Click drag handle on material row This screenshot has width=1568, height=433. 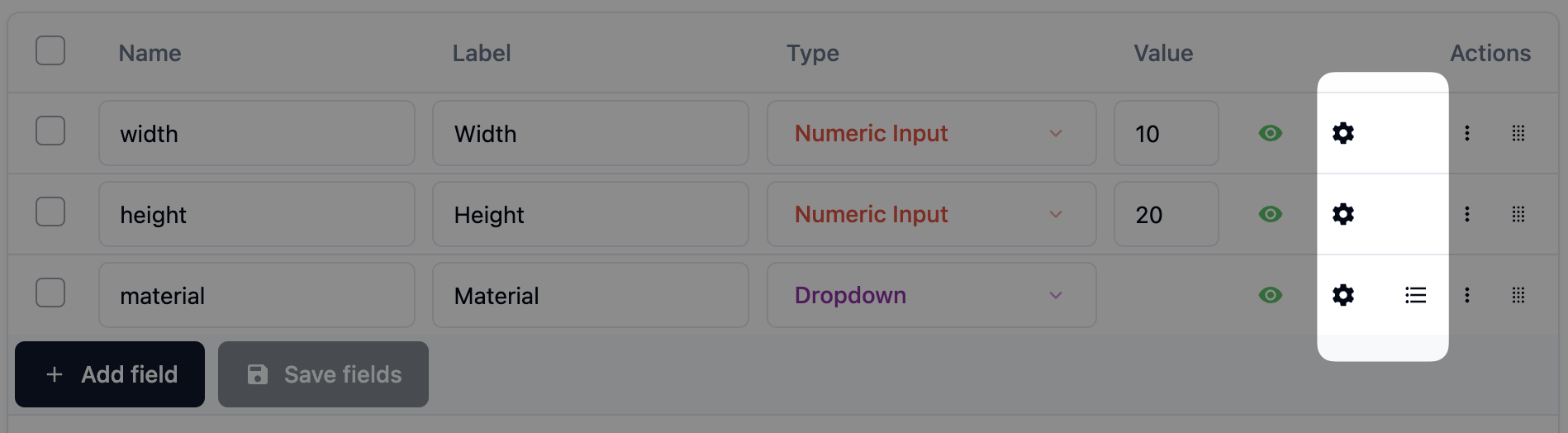pyautogui.click(x=1518, y=295)
